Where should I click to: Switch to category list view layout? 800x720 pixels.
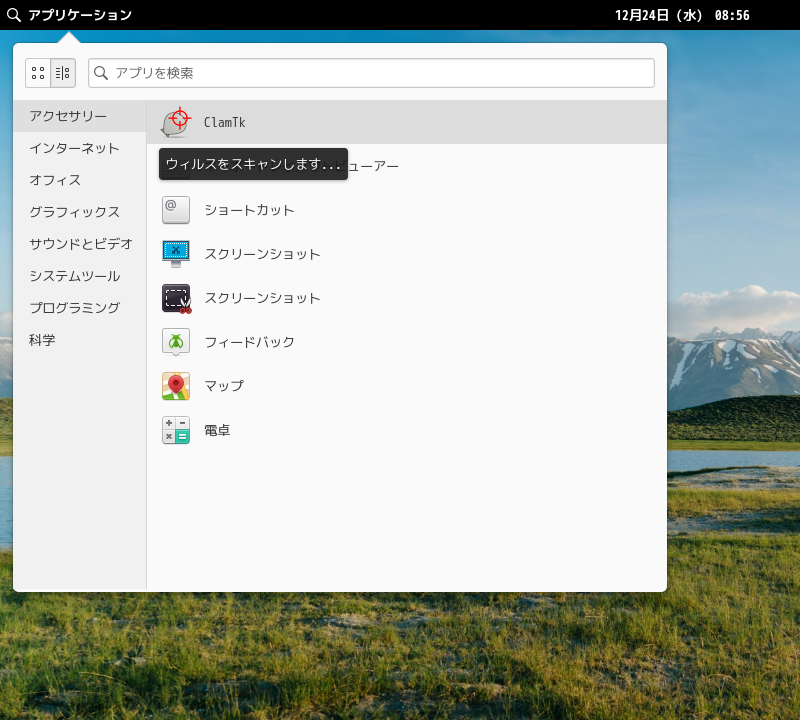coord(63,73)
